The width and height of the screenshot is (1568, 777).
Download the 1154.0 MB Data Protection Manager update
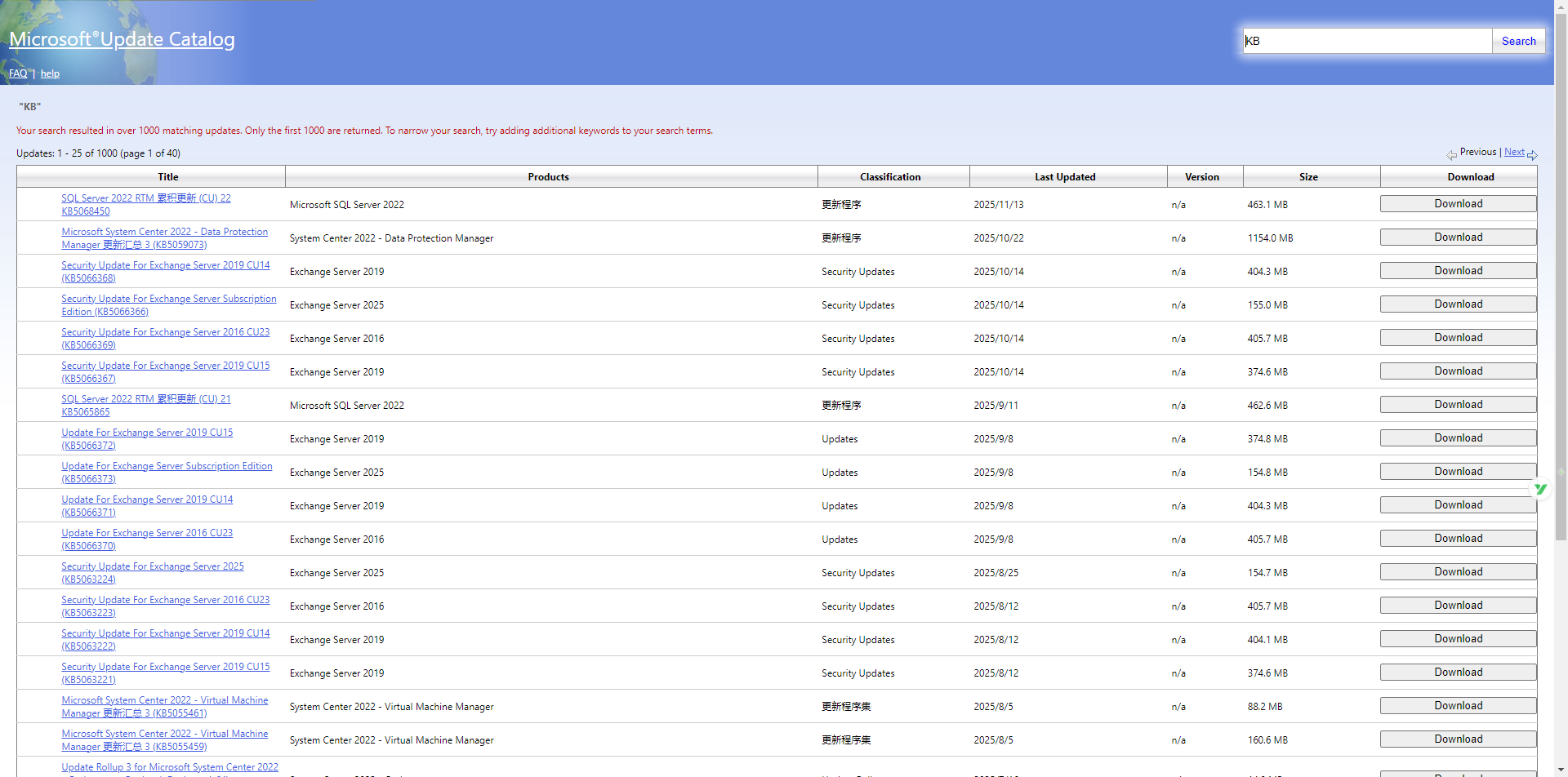(1458, 238)
